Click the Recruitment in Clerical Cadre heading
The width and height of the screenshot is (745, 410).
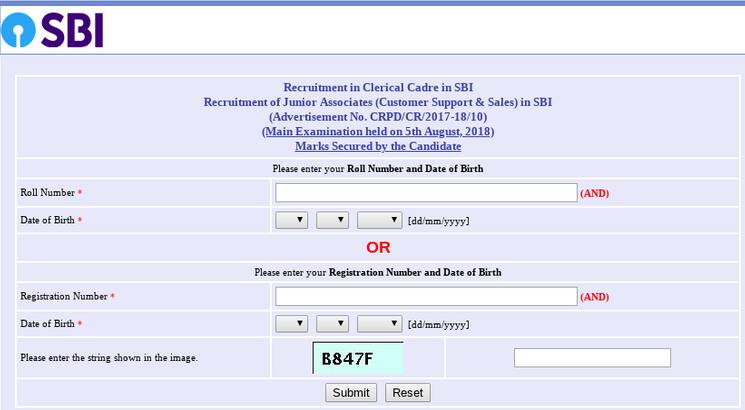(378, 87)
